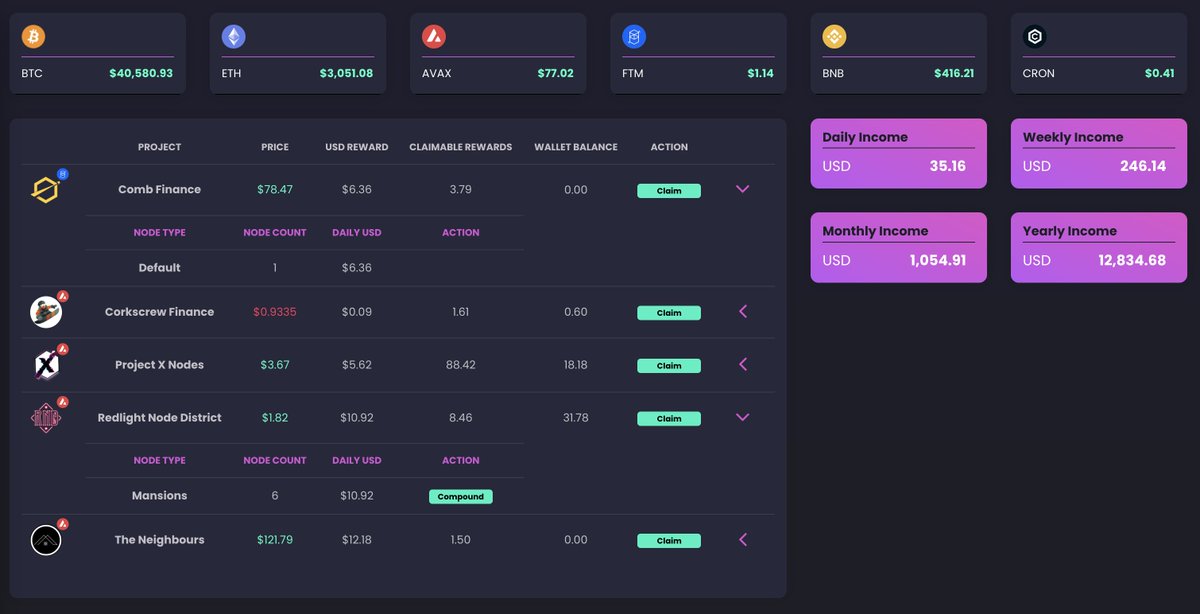1200x614 pixels.
Task: Compound the Mansions node rewards
Action: tap(461, 496)
